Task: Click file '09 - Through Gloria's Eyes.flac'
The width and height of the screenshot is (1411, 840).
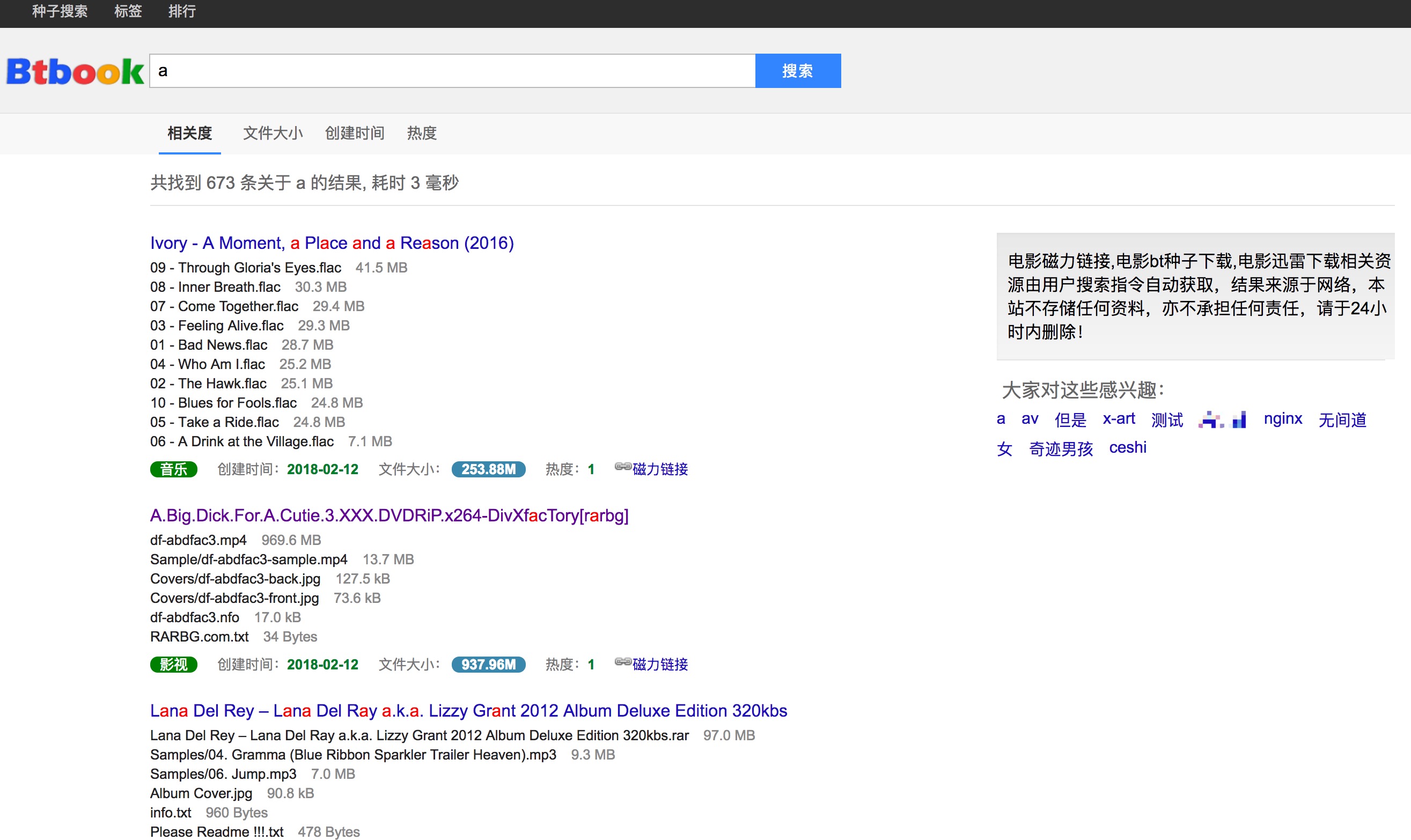Action: [x=246, y=268]
